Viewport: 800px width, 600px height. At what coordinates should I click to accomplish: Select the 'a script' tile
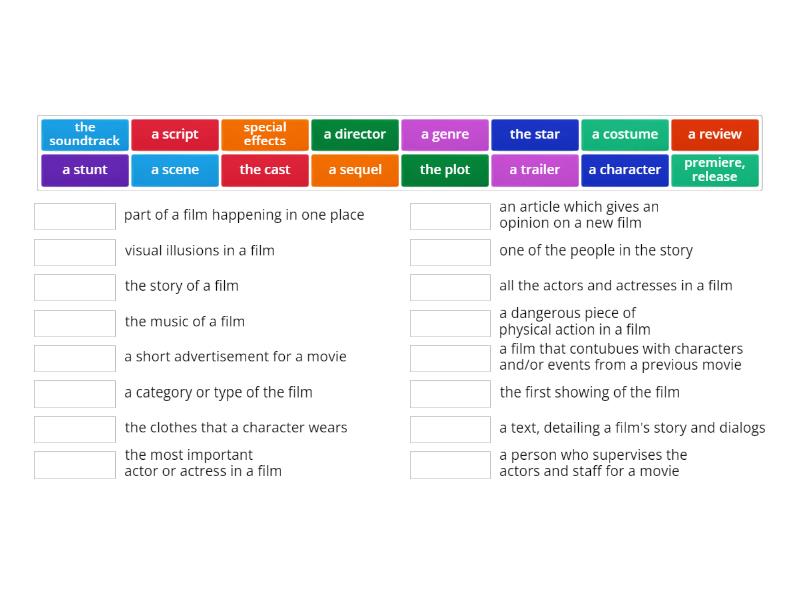(174, 134)
